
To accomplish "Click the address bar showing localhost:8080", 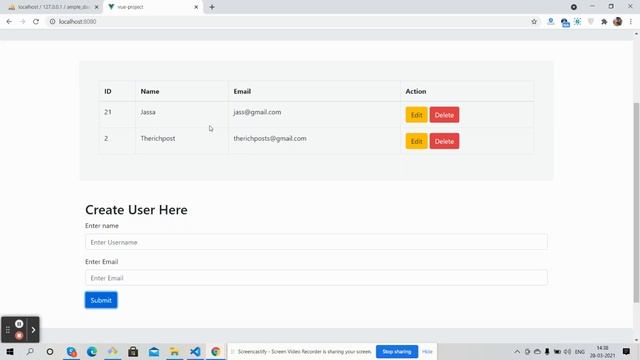I will (x=286, y=22).
